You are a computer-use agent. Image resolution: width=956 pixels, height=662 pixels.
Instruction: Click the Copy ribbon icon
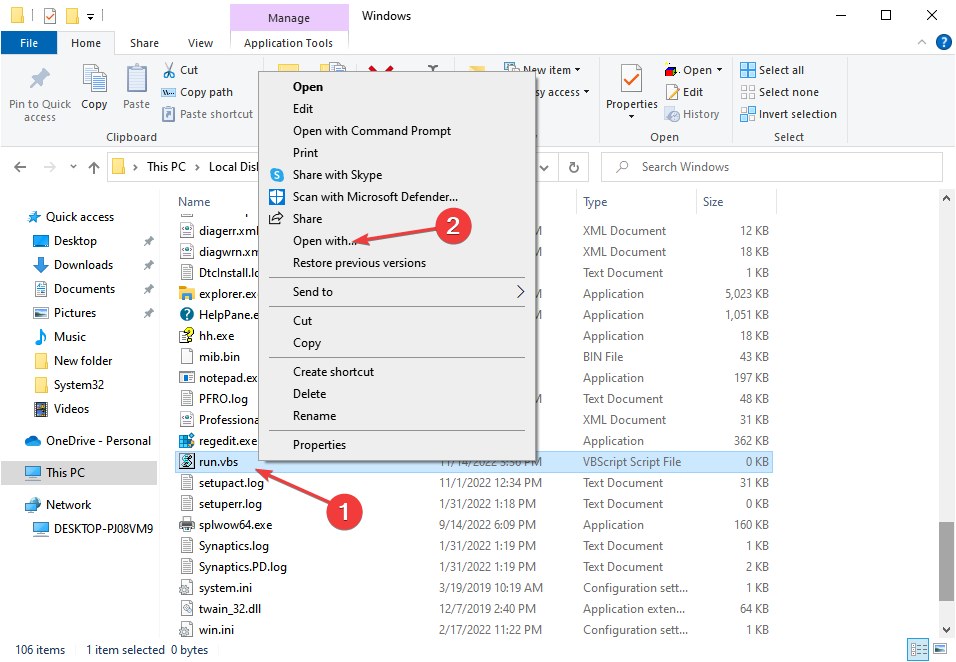click(95, 79)
